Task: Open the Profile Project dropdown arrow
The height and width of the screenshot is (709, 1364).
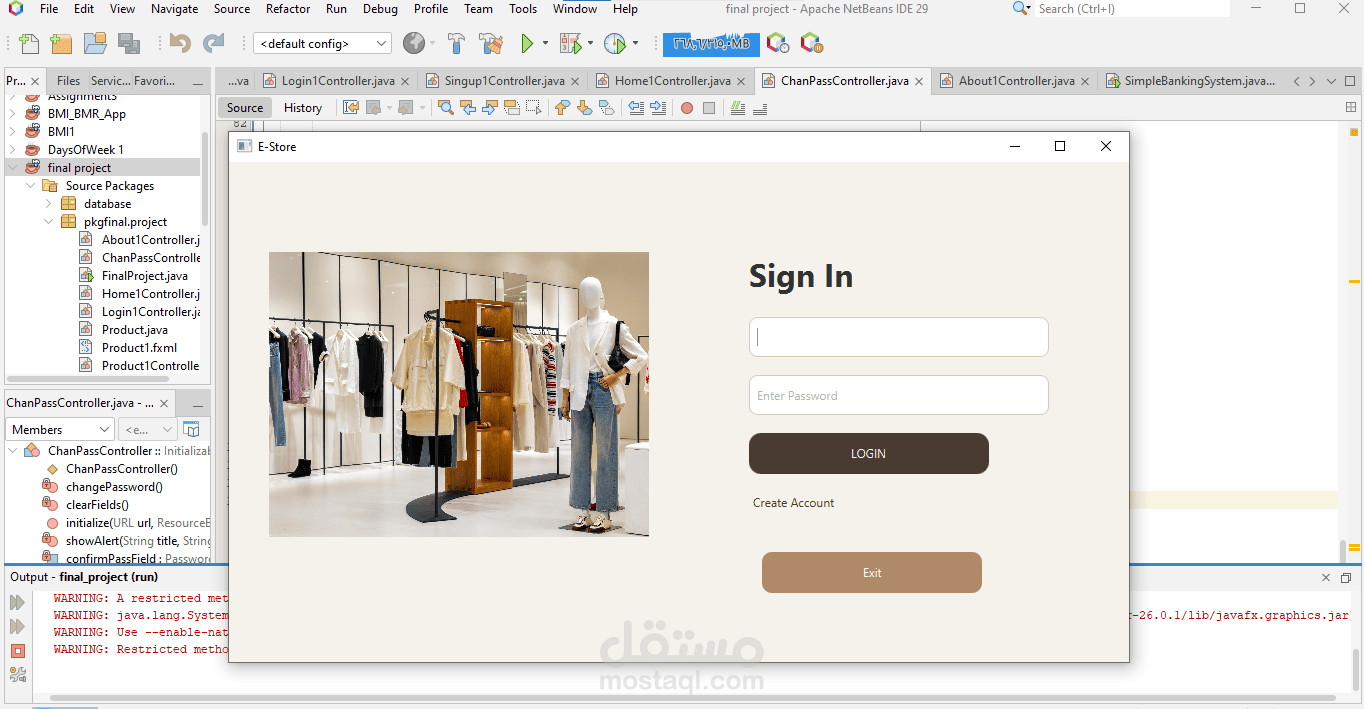Action: point(635,44)
